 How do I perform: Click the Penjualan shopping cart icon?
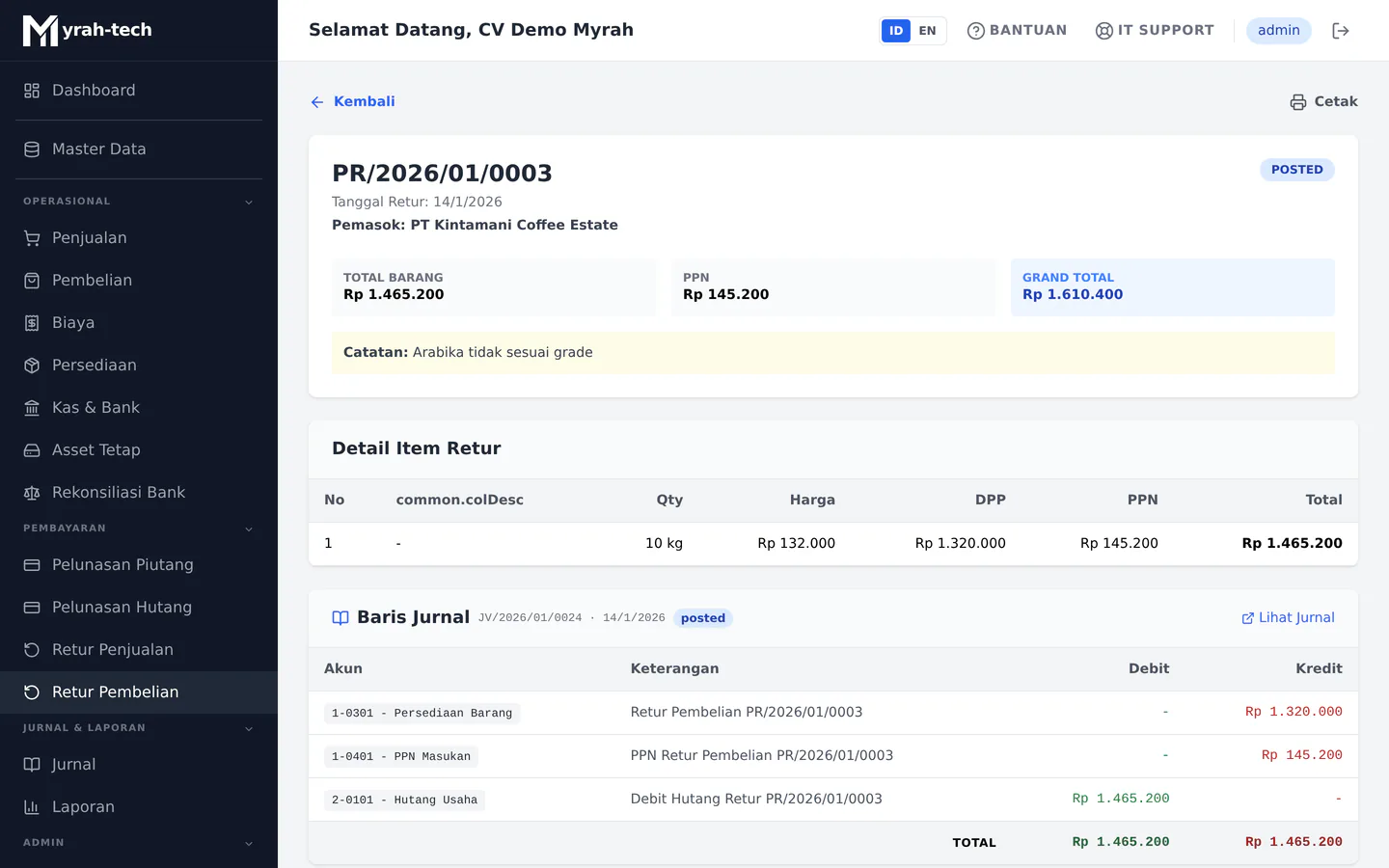32,238
